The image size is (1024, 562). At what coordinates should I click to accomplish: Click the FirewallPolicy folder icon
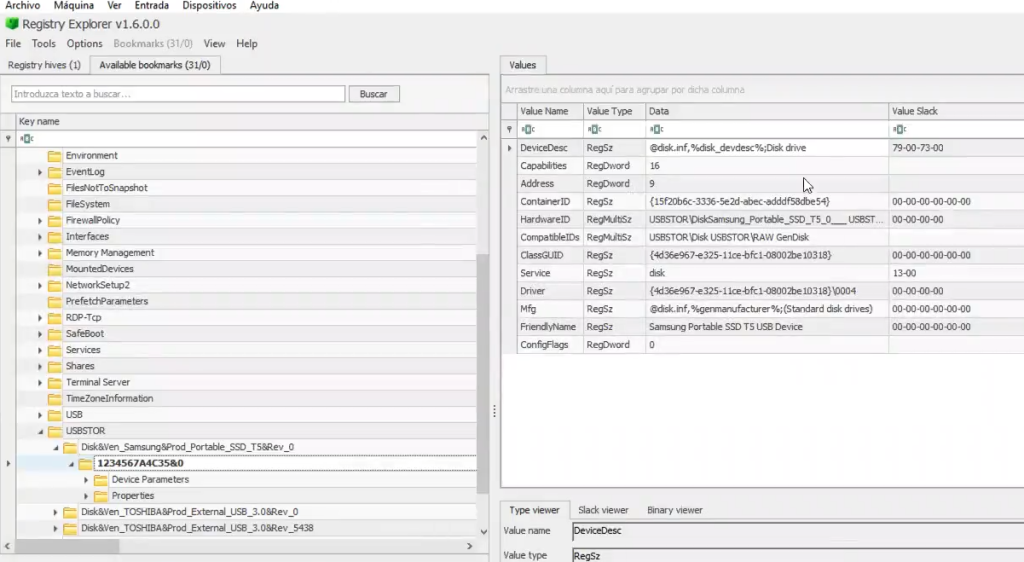(x=55, y=221)
